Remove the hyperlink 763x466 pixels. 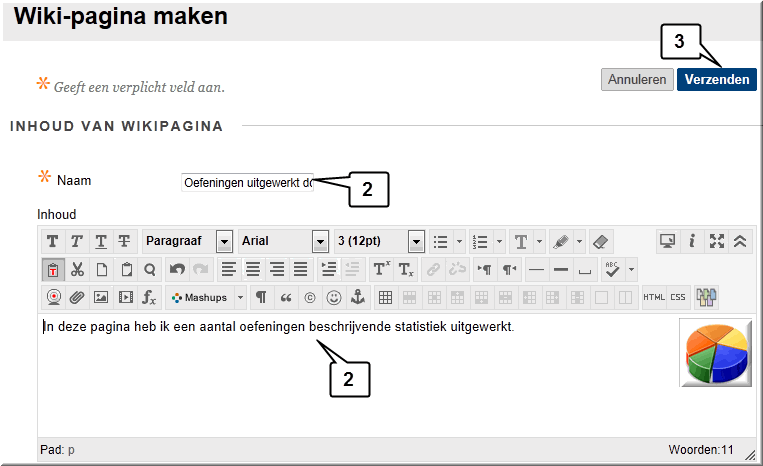point(457,269)
